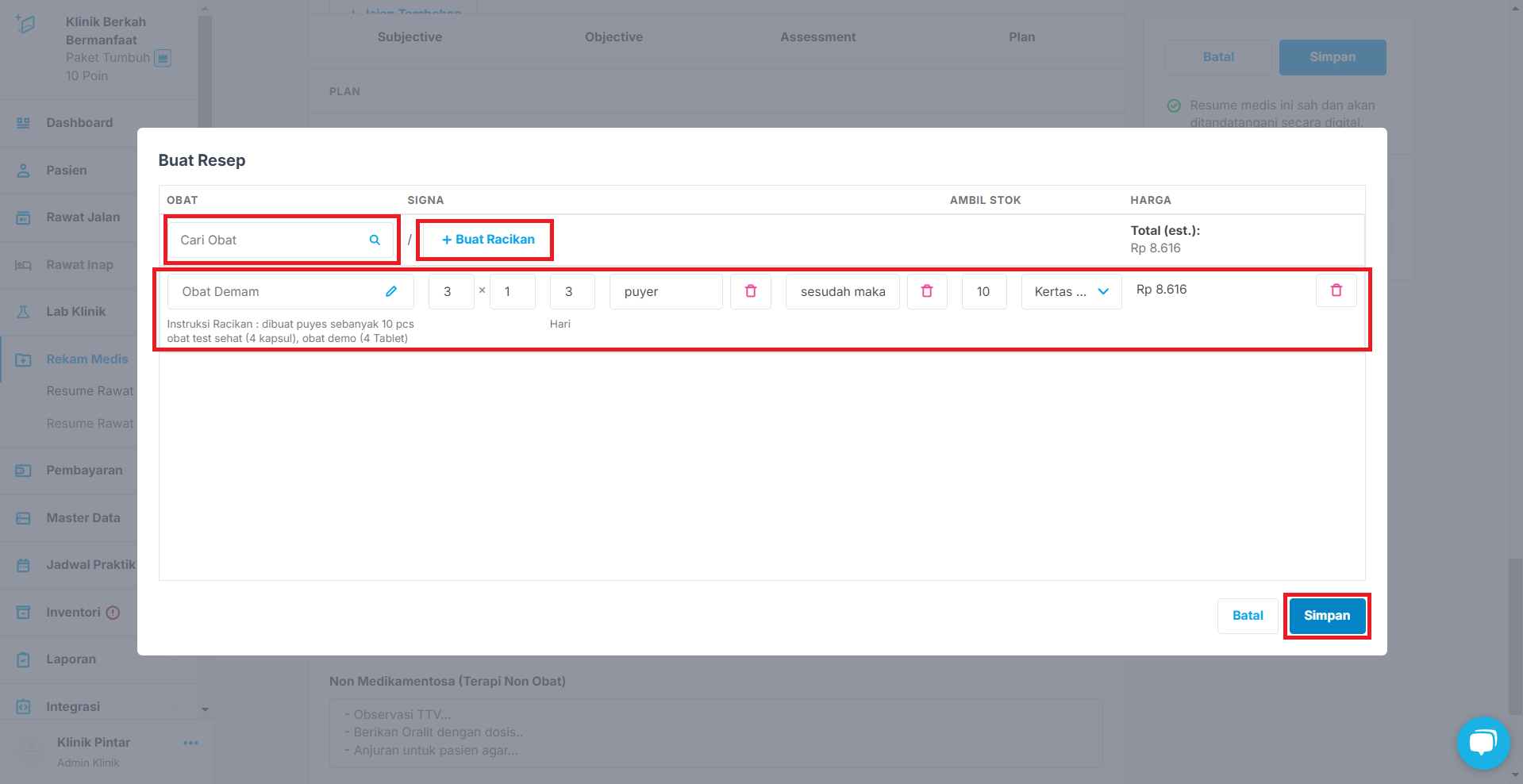Open Dashboard from the sidebar
Screen dimensions: 1523x784
(79, 123)
